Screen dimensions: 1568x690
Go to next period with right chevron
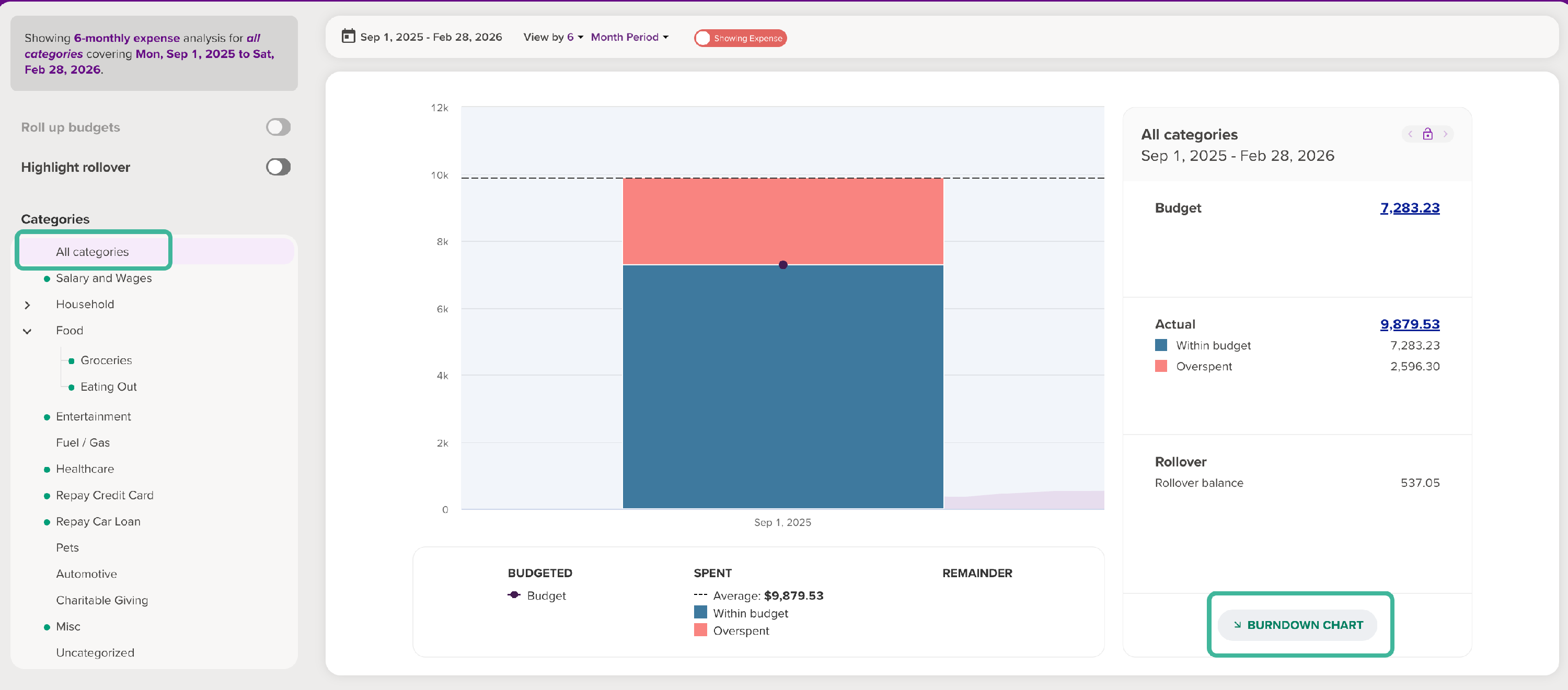(x=1445, y=134)
